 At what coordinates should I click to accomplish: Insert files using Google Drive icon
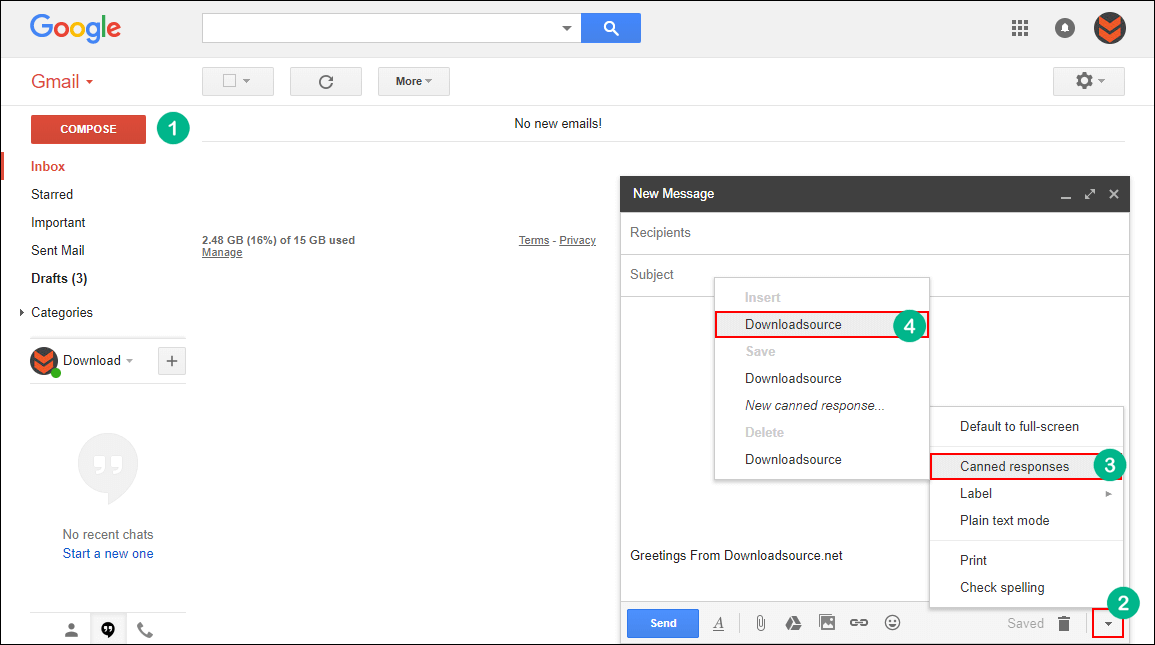[x=793, y=624]
